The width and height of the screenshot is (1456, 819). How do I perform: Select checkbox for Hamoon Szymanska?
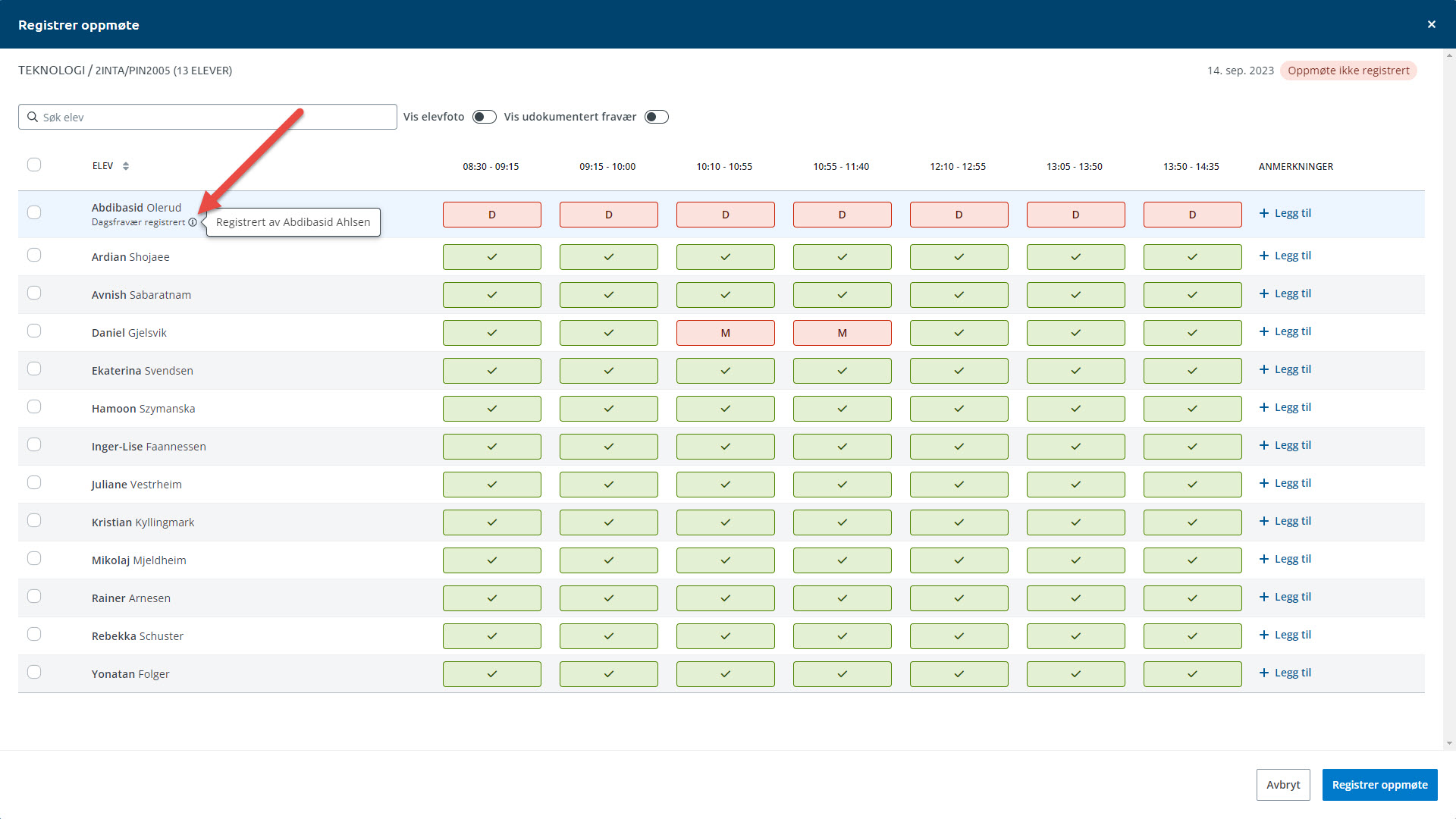click(x=34, y=406)
